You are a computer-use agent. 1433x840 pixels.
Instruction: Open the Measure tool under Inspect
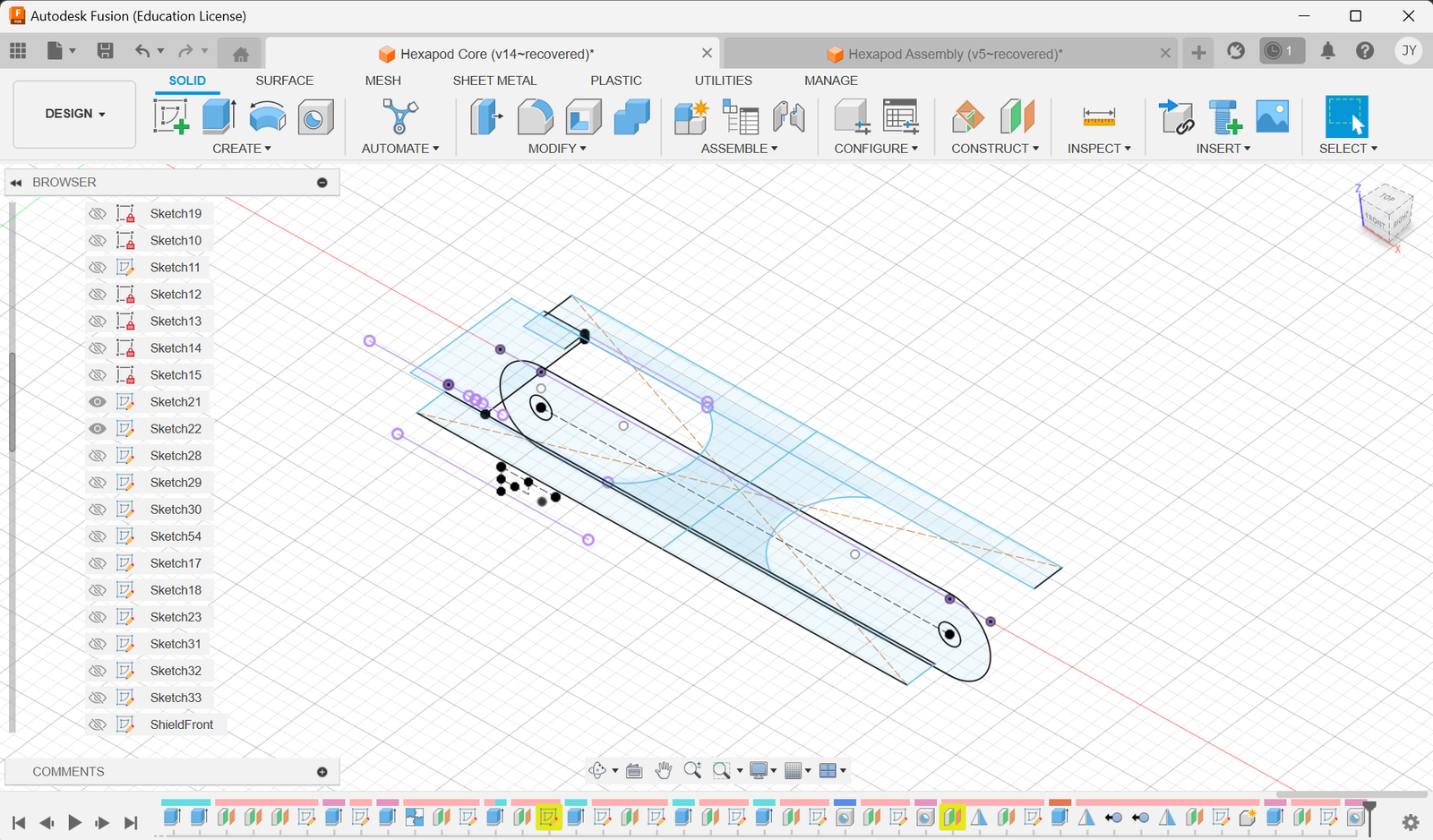tap(1097, 116)
